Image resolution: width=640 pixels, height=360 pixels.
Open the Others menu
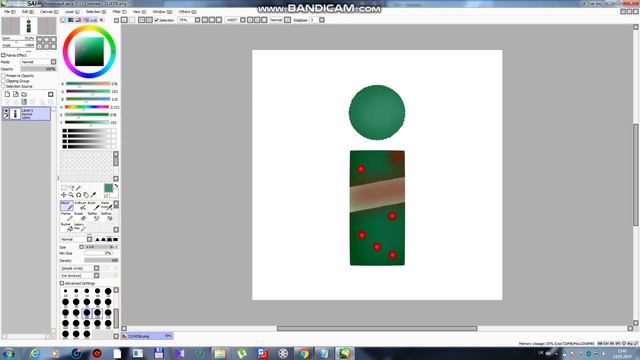point(187,12)
